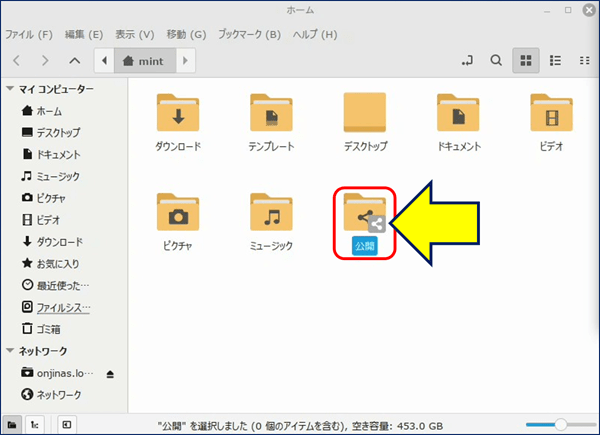Go forward with the right arrow button
The height and width of the screenshot is (435, 600).
click(x=45, y=60)
